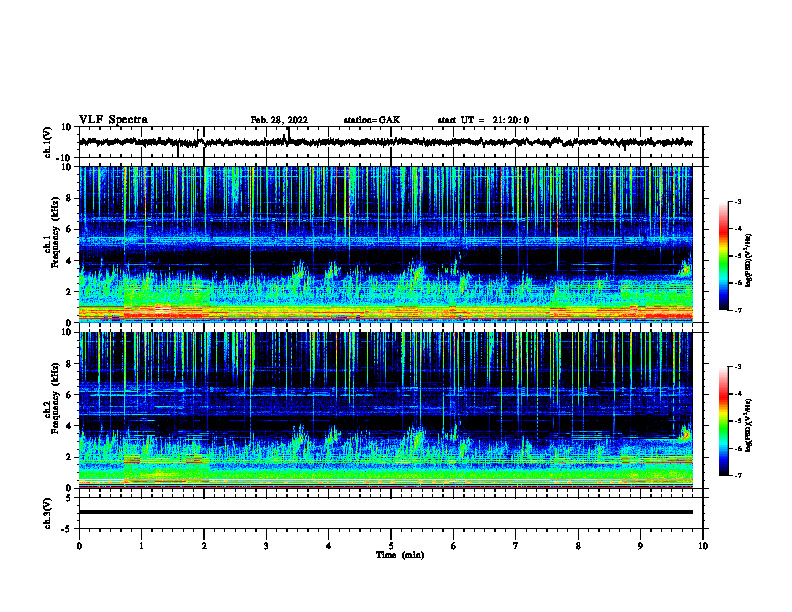Click the "1" tick on the time axis
Viewport: 792px width, 612px height.
pos(141,546)
